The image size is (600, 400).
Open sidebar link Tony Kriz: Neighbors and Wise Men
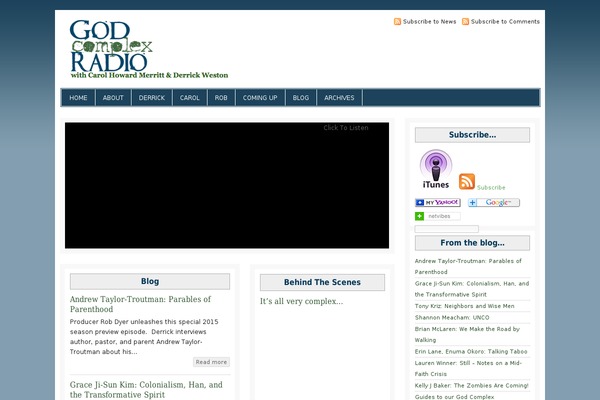(x=465, y=306)
